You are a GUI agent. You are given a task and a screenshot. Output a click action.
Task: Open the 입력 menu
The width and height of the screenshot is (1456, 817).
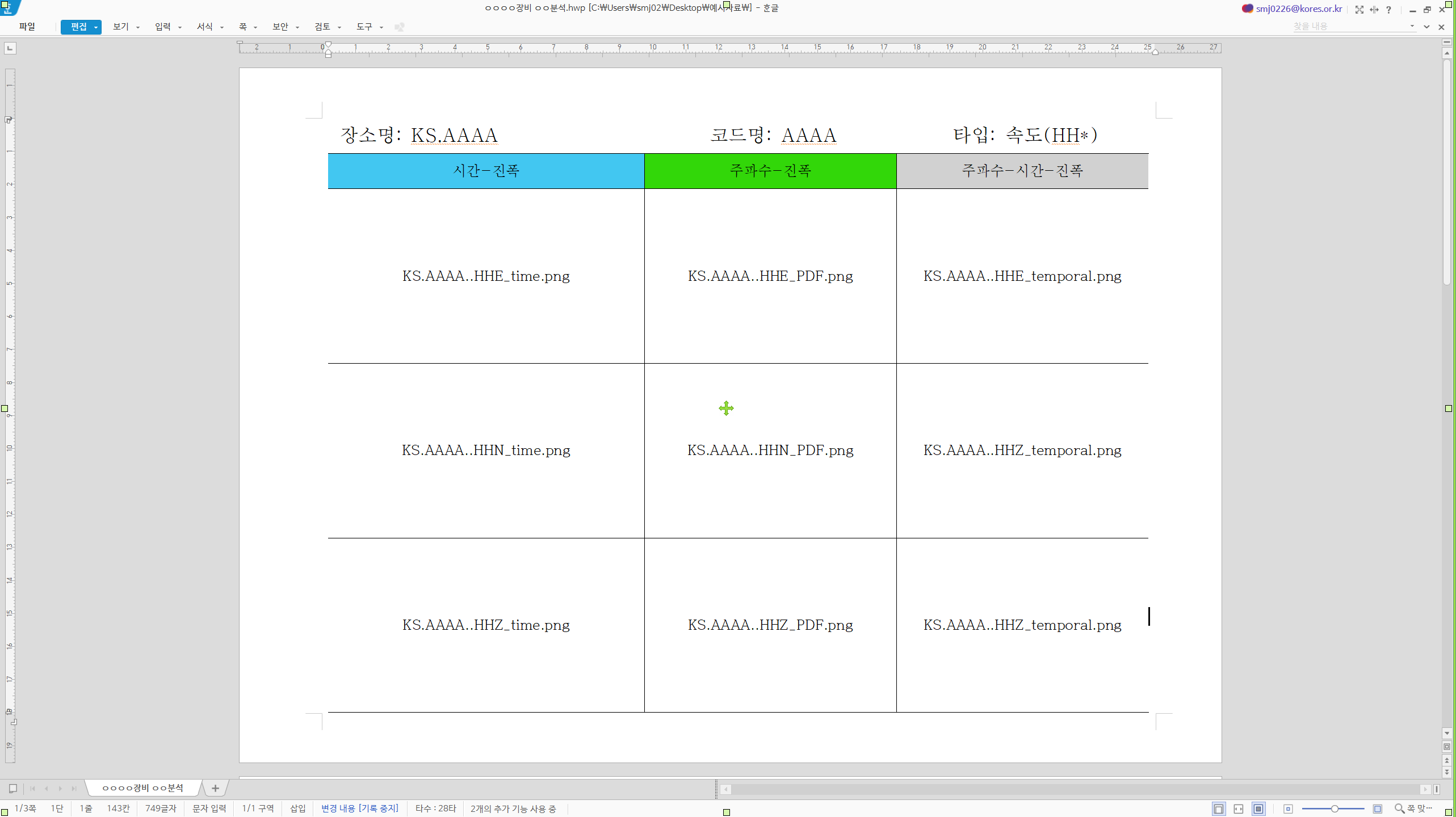162,27
